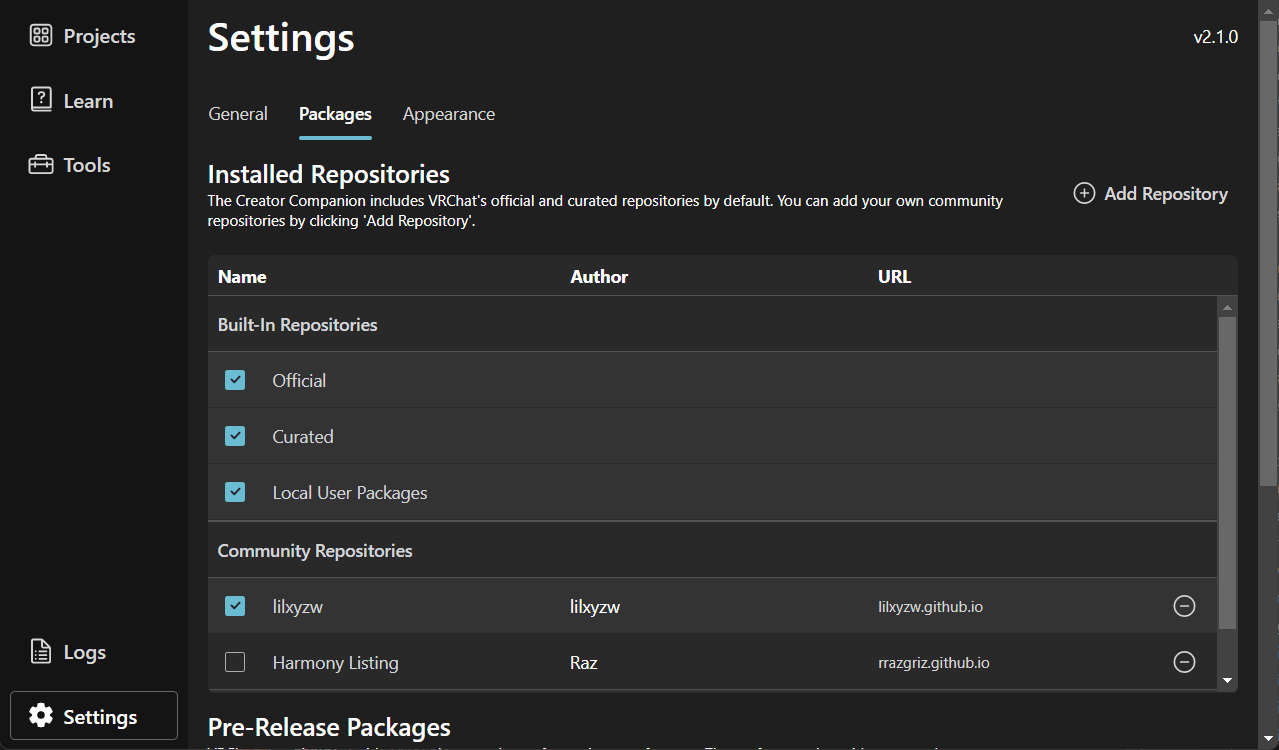Open the Appearance settings tab
The width and height of the screenshot is (1279, 750).
pyautogui.click(x=448, y=114)
